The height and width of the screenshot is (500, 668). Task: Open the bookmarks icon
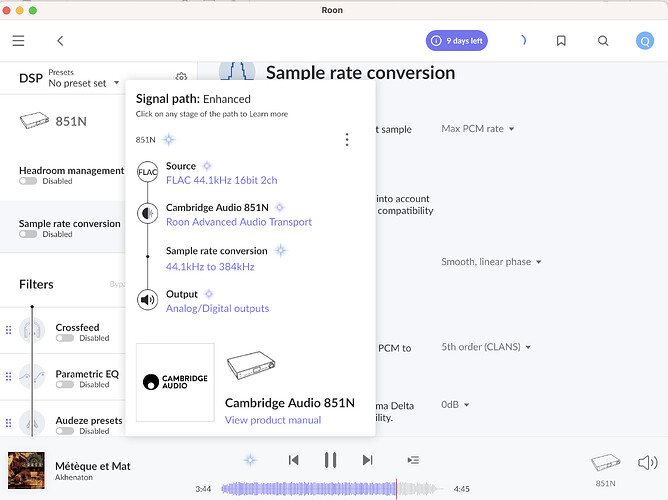561,41
